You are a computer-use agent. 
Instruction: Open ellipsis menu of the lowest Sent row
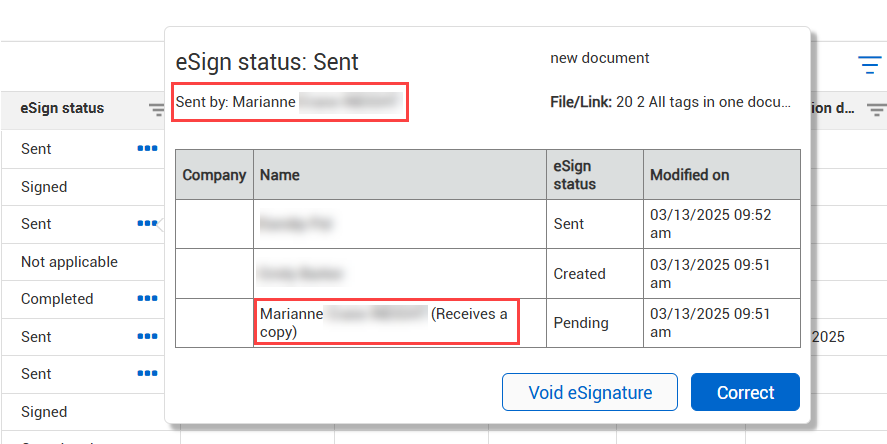tap(147, 373)
